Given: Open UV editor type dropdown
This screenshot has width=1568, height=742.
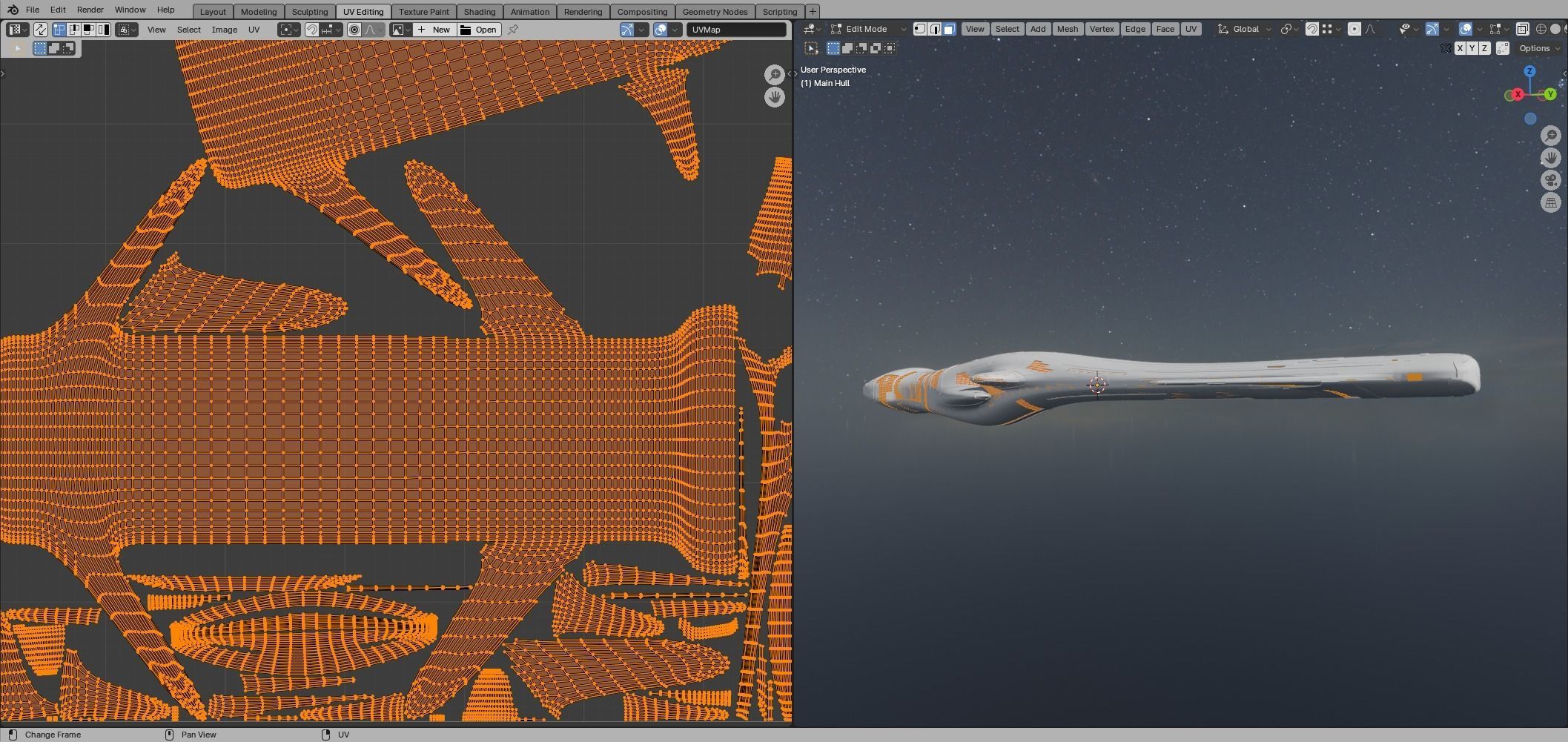Looking at the screenshot, I should [17, 30].
